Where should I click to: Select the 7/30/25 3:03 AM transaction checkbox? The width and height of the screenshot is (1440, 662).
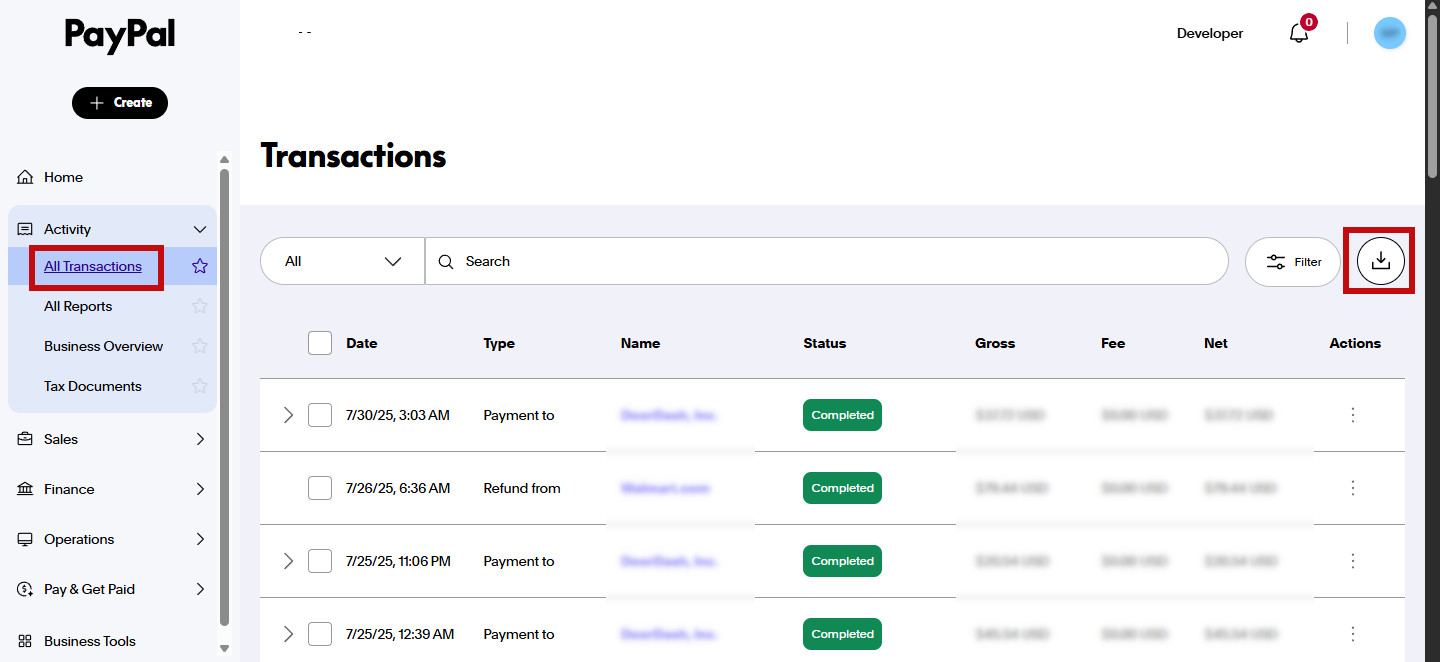click(x=320, y=415)
